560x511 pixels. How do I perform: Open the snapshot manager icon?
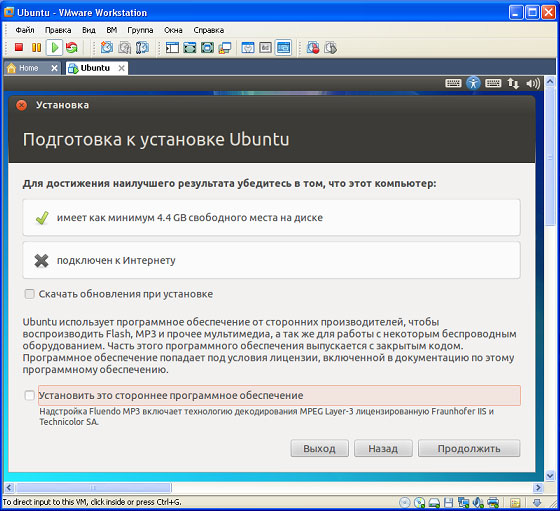pos(142,47)
